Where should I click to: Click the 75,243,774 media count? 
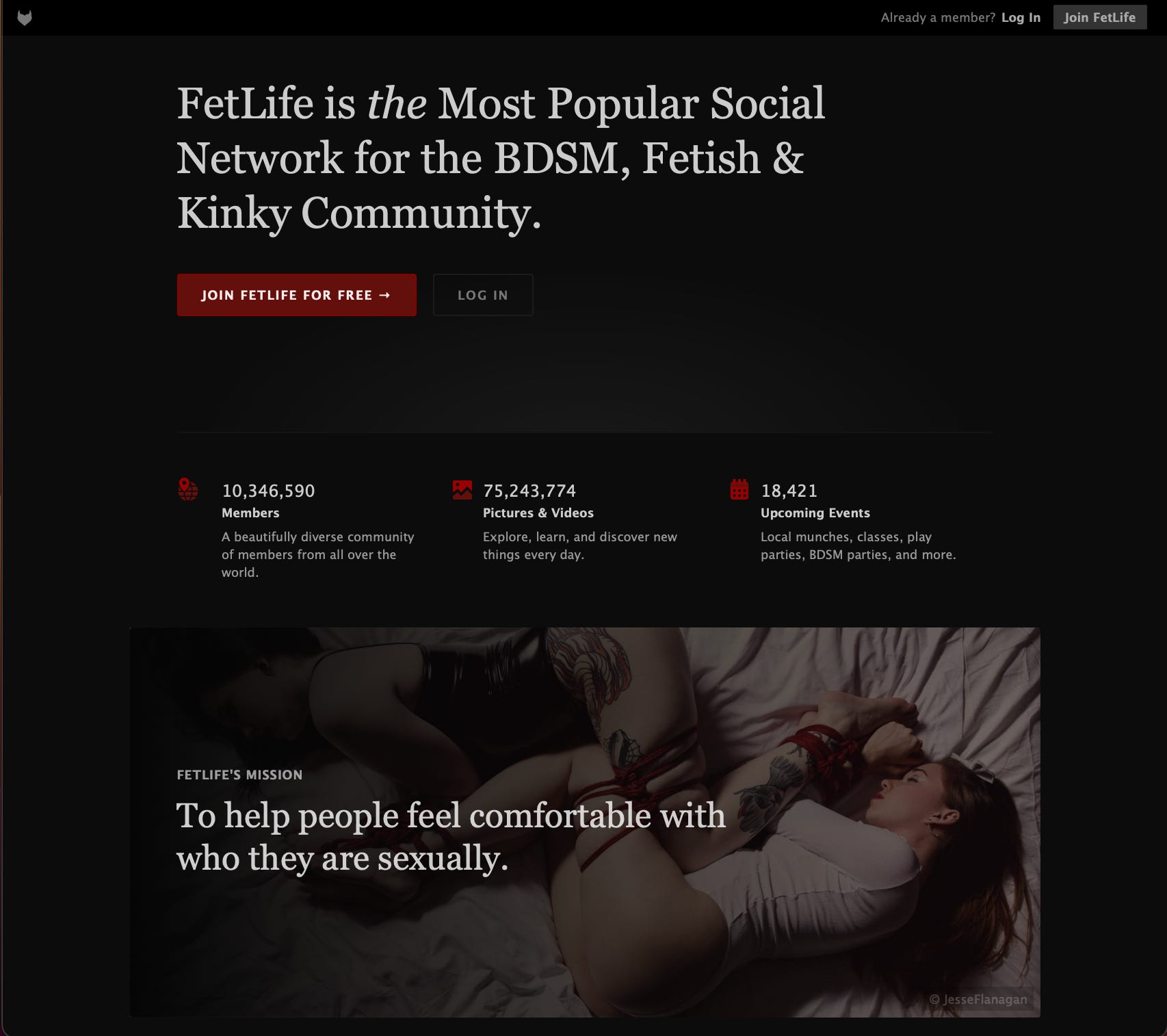point(529,491)
